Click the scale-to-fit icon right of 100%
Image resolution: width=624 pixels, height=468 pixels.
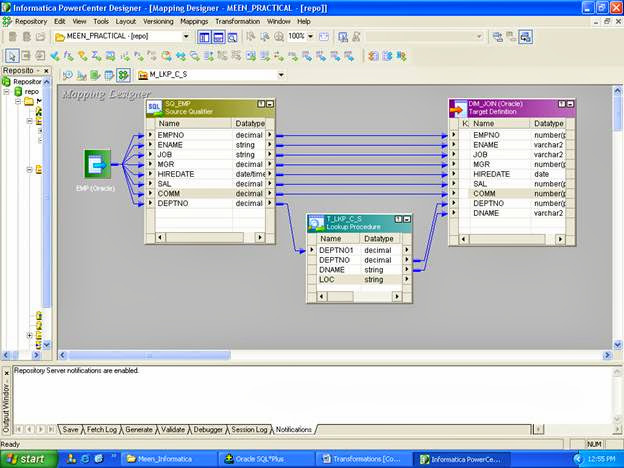click(x=324, y=37)
